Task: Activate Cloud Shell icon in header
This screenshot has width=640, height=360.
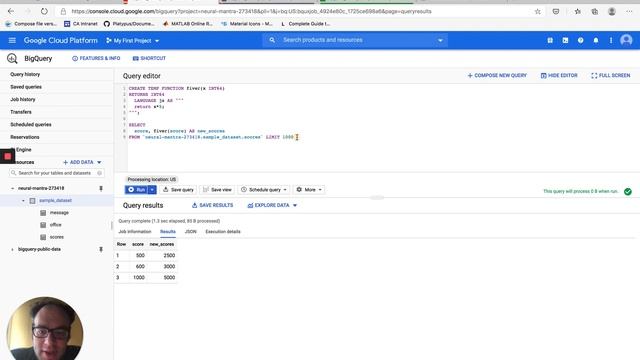Action: [565, 40]
